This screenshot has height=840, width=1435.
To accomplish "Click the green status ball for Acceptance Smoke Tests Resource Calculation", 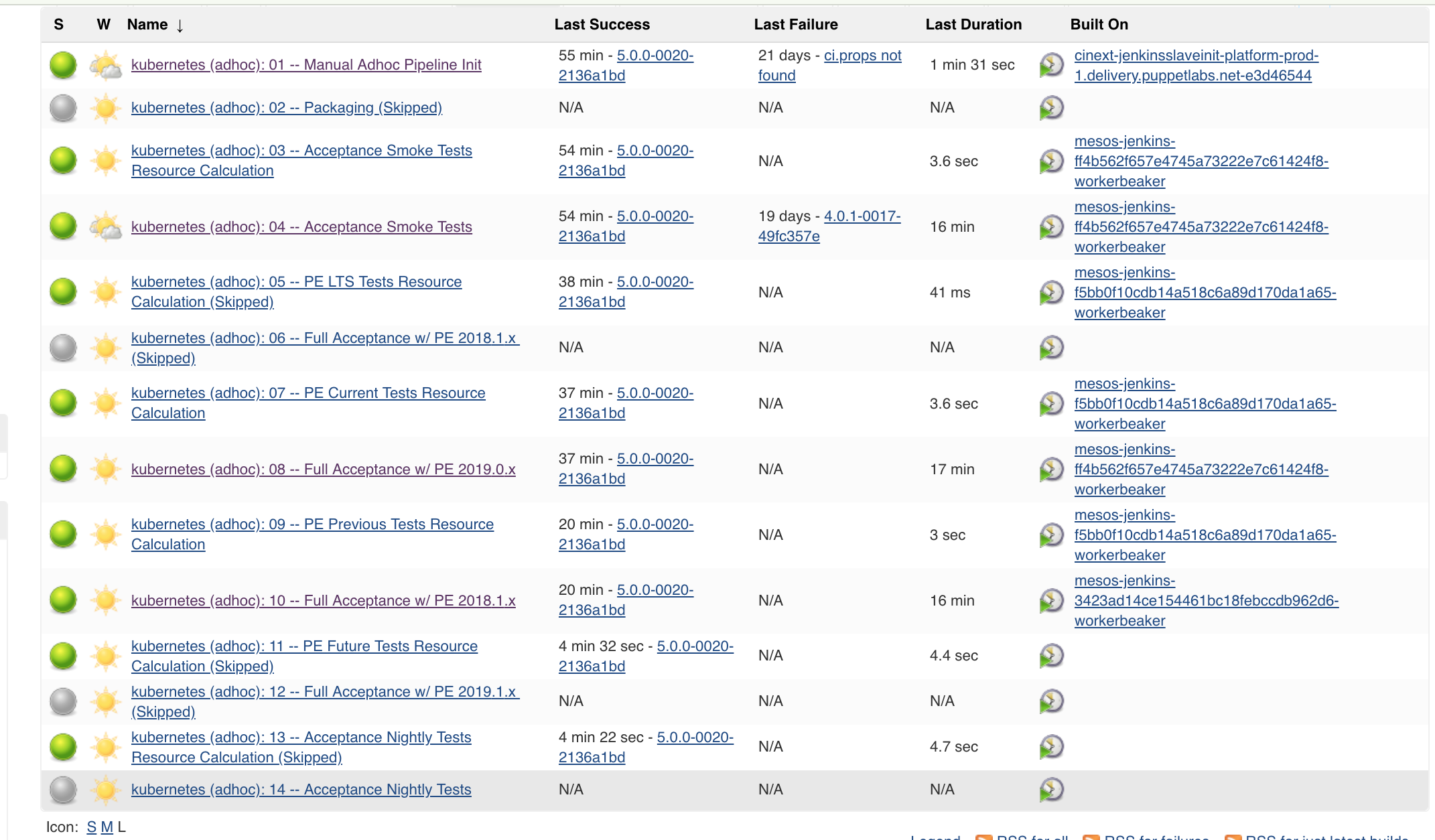I will point(62,161).
